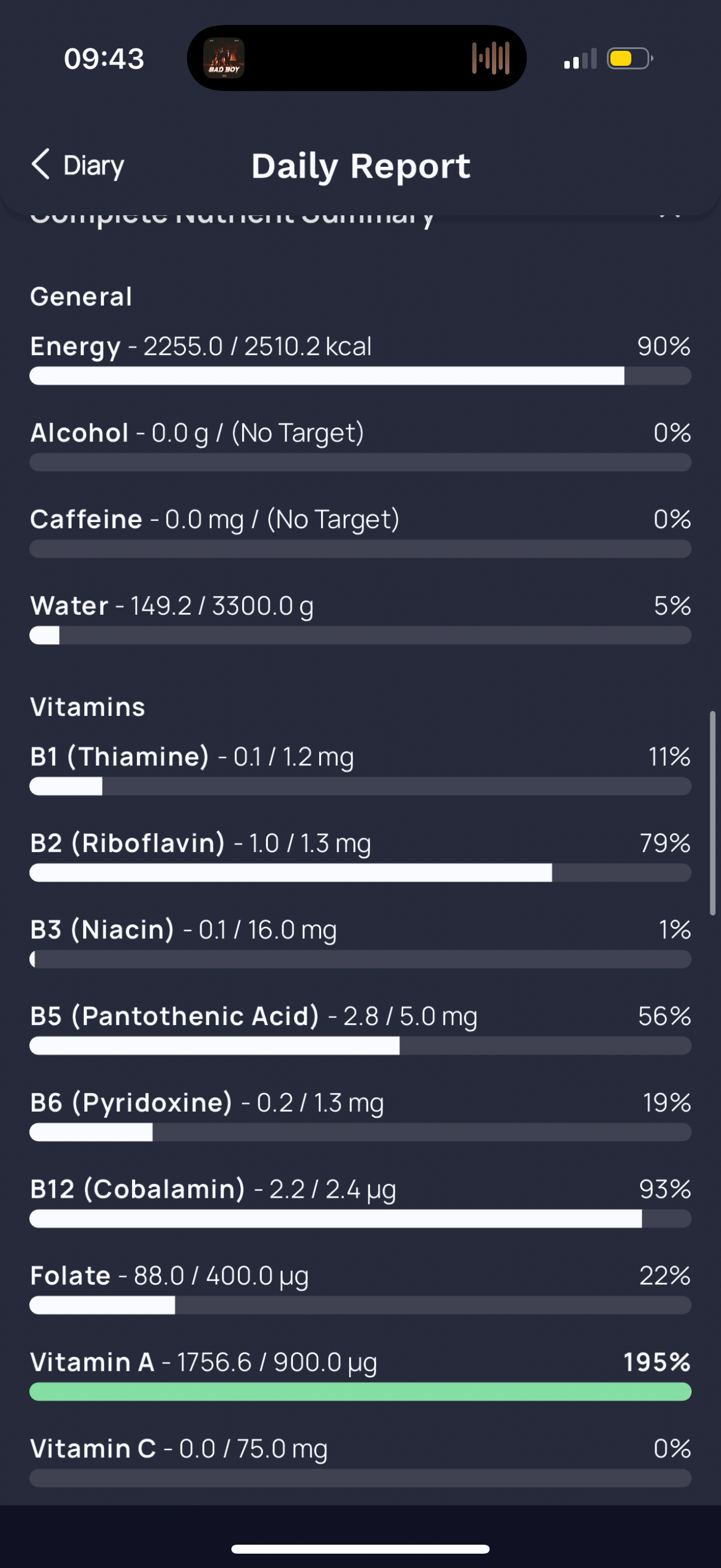Tap the audio waveform icon in Dynamic Island
The height and width of the screenshot is (1568, 721).
[x=490, y=59]
